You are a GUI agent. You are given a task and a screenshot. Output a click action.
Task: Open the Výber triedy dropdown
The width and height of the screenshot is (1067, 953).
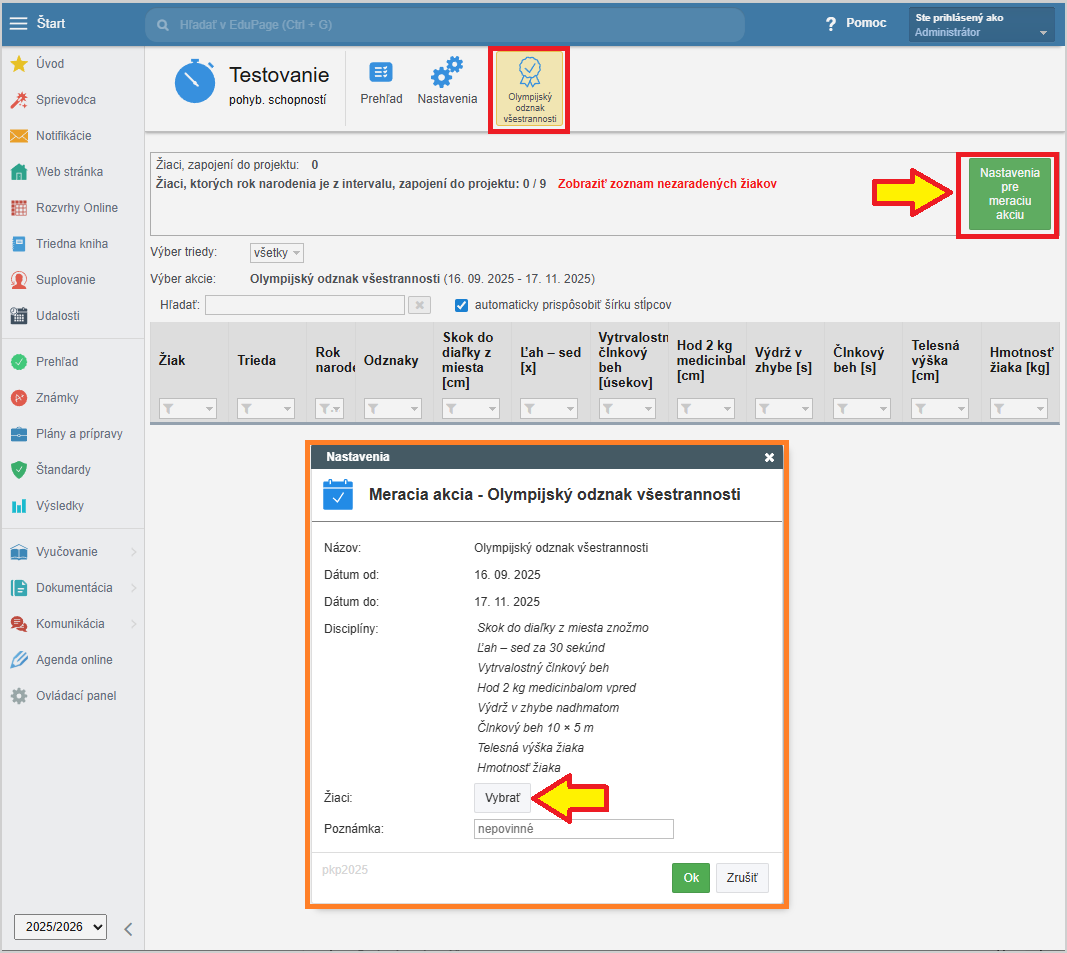pos(276,253)
